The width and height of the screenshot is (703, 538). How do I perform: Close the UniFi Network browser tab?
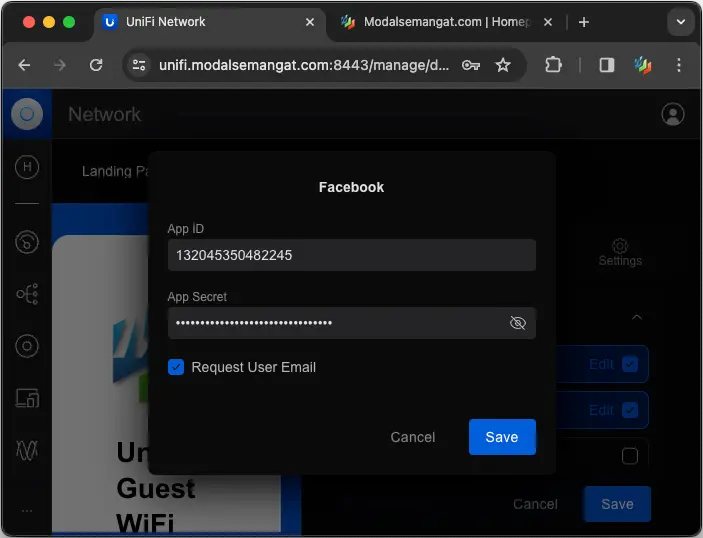pyautogui.click(x=310, y=22)
